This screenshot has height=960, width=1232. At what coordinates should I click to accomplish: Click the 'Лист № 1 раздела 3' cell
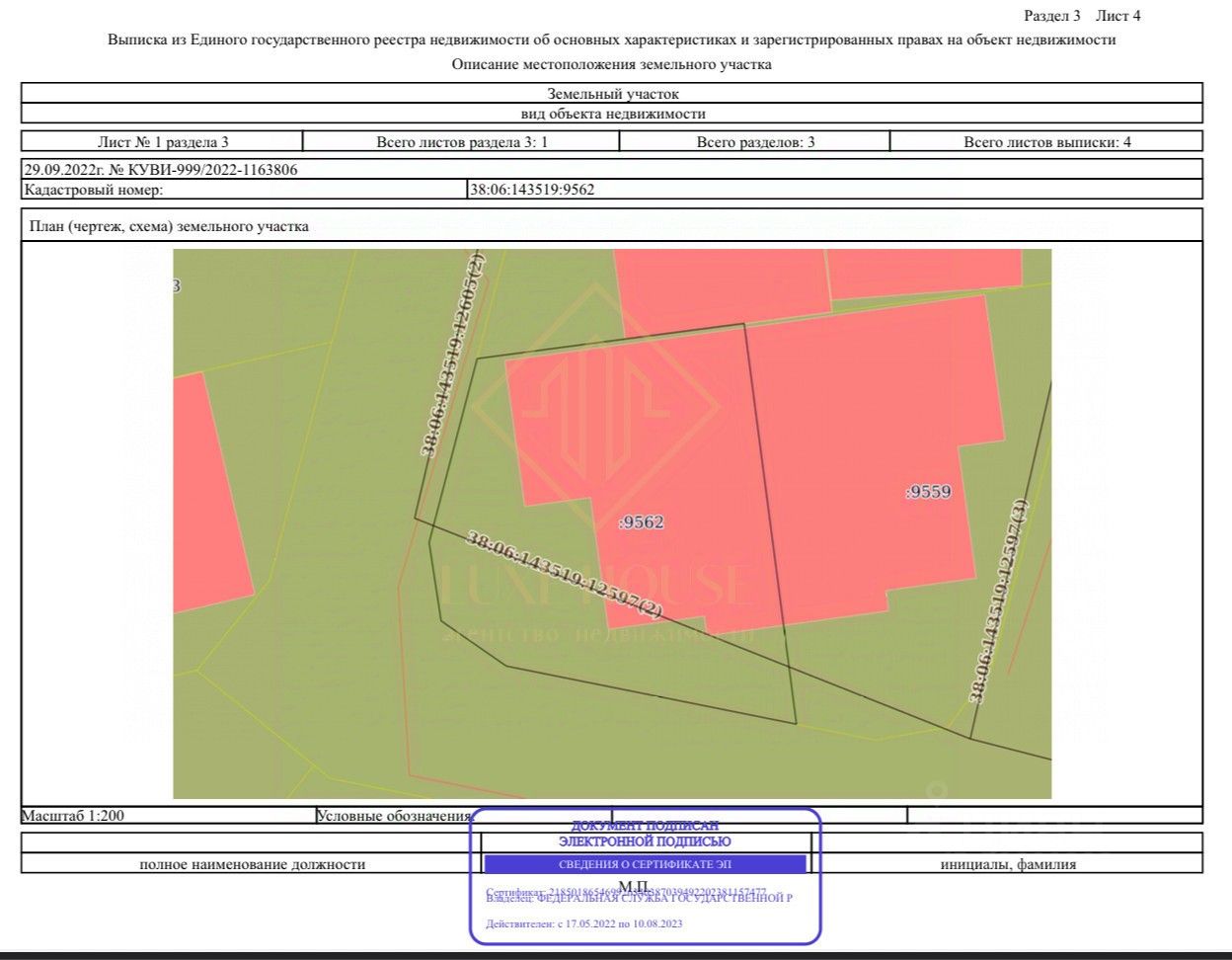pyautogui.click(x=163, y=142)
